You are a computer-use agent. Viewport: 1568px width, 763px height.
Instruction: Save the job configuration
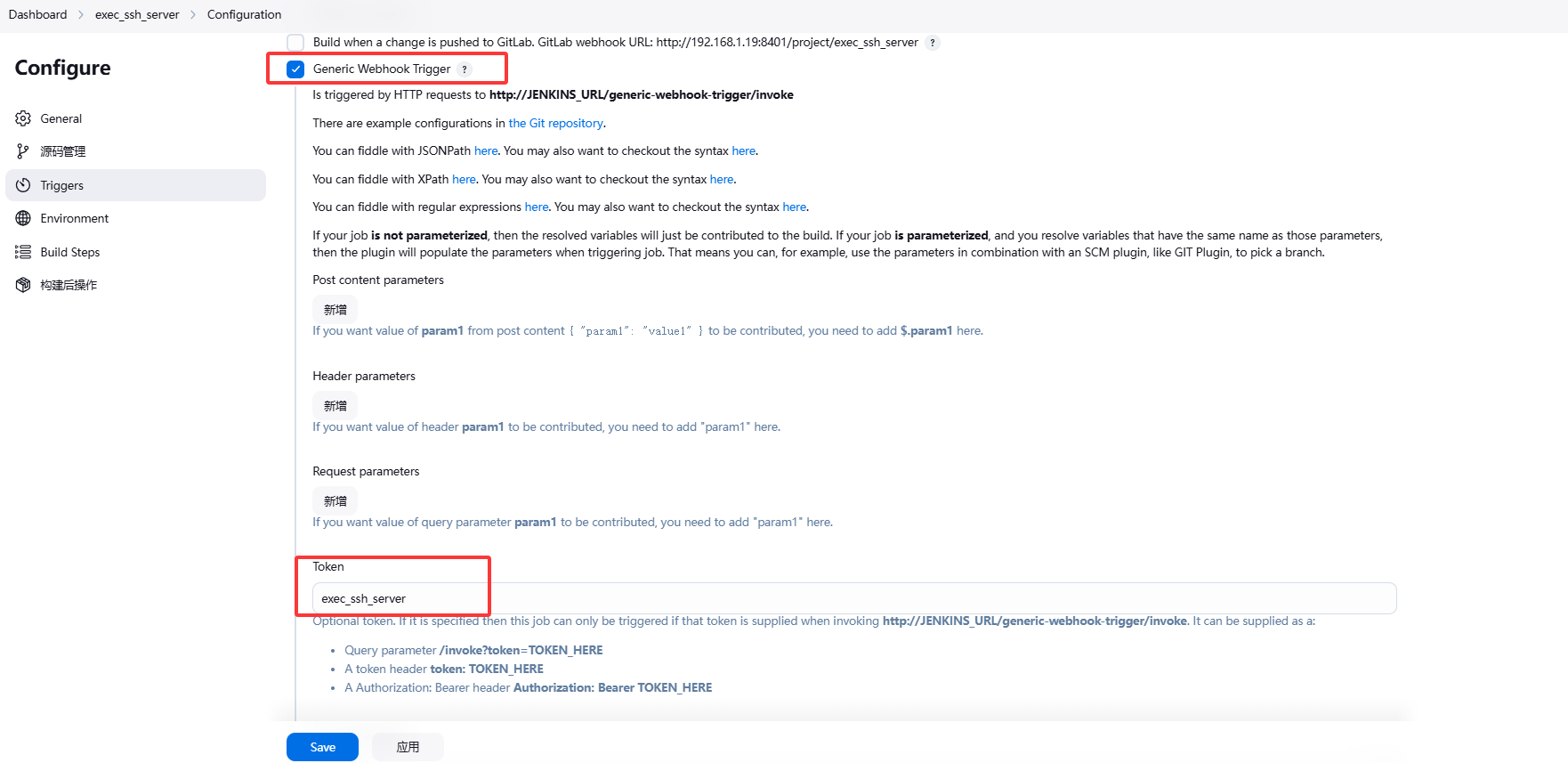pyautogui.click(x=322, y=747)
